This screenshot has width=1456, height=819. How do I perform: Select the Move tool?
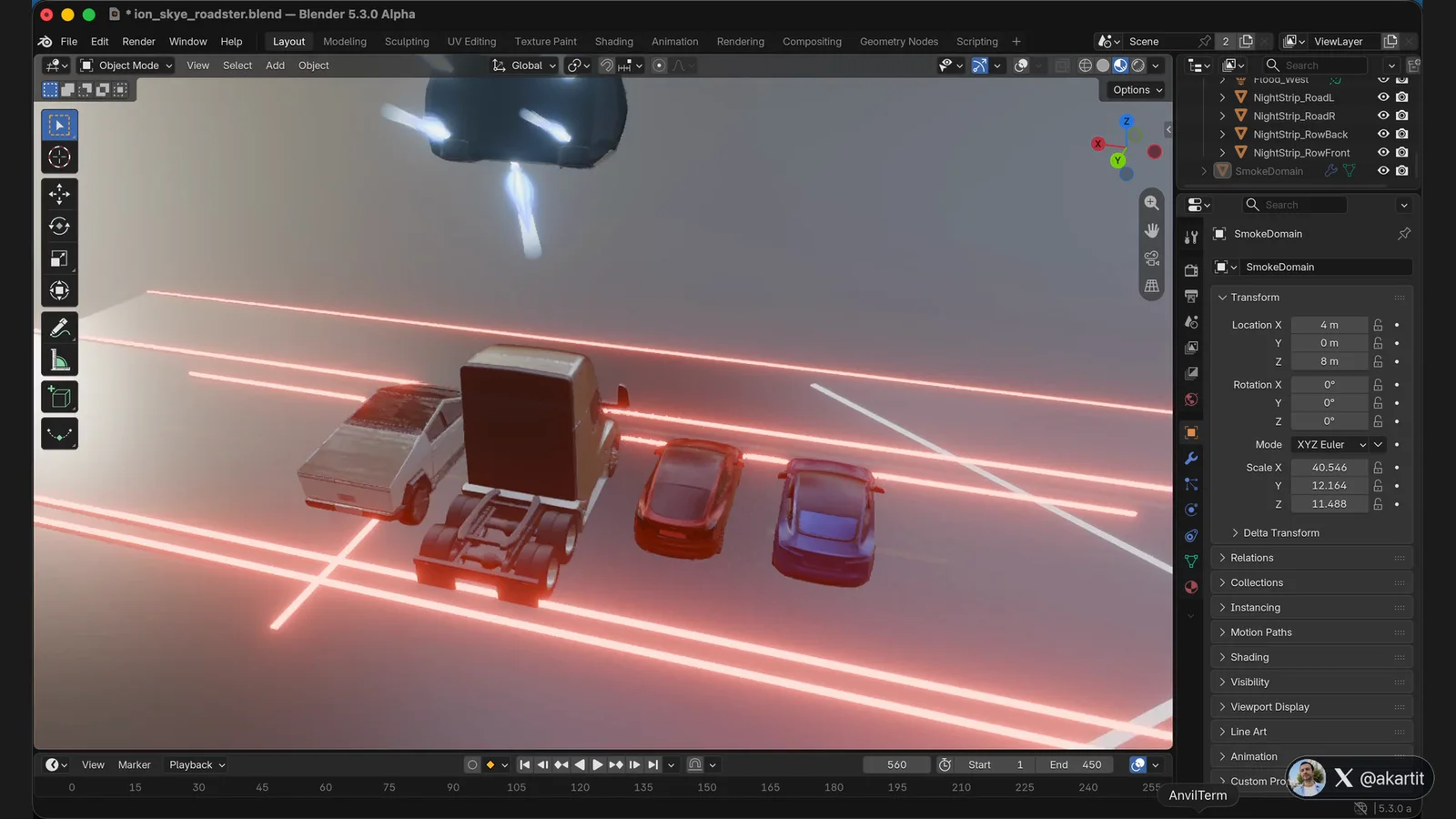[x=59, y=194]
